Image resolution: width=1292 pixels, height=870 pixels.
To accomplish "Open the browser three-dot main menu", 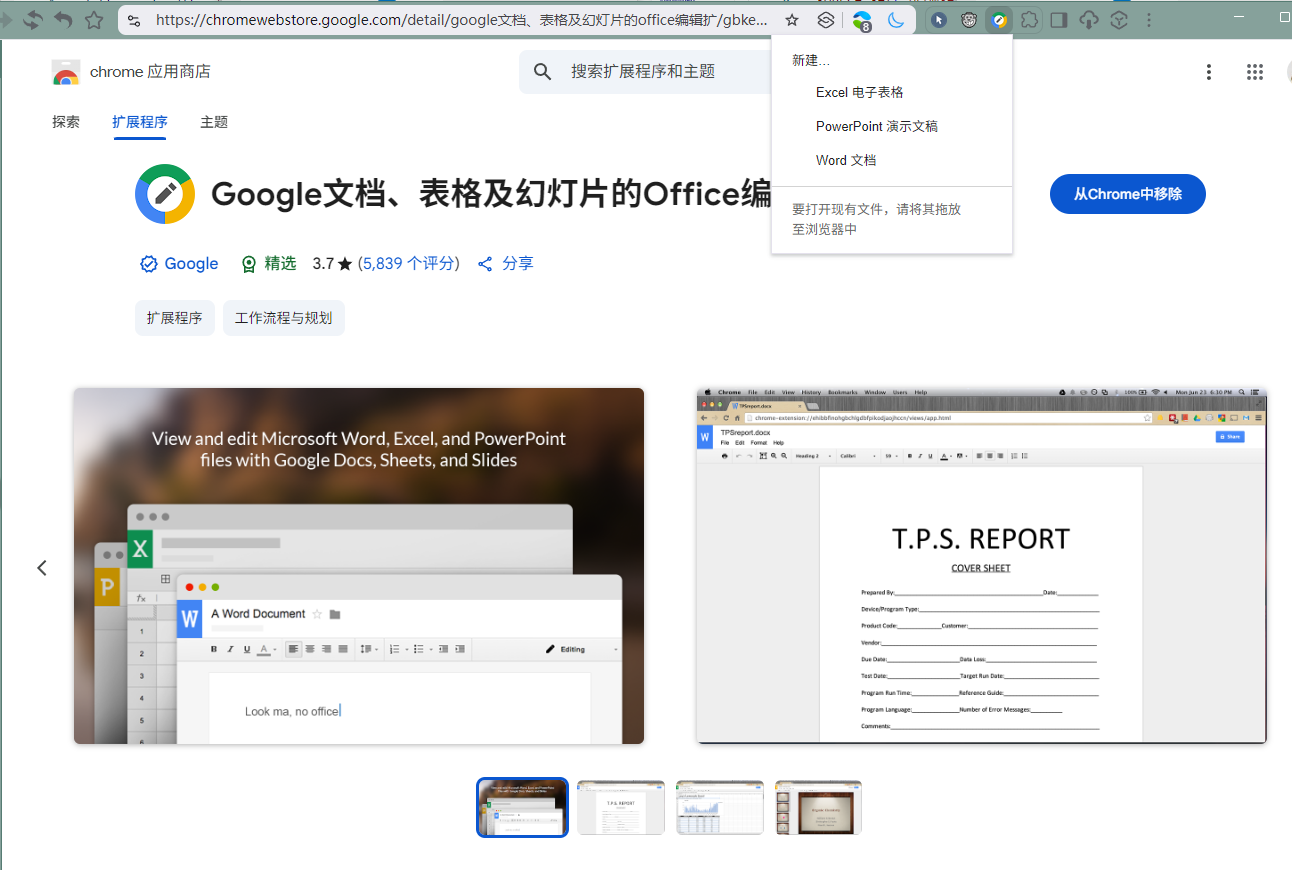I will pos(1148,20).
